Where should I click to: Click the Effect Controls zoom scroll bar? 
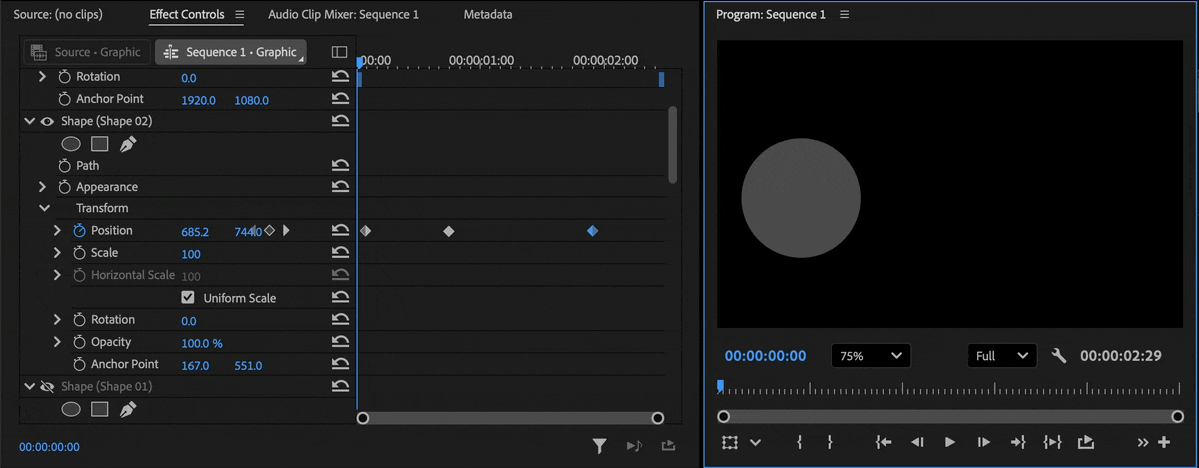pyautogui.click(x=510, y=418)
